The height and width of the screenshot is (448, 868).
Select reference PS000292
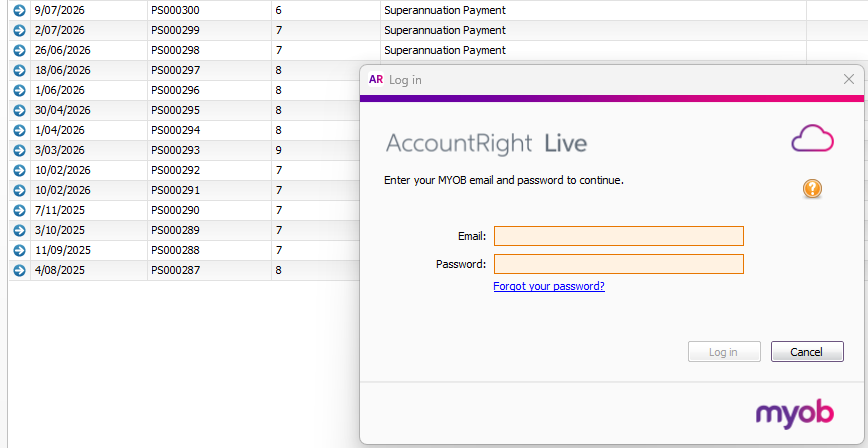pyautogui.click(x=175, y=170)
